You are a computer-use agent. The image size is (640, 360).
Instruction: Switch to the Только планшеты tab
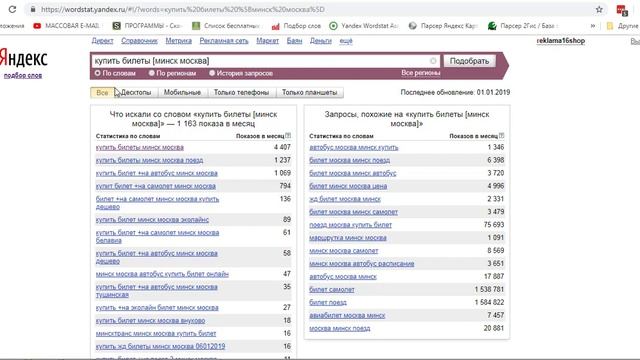pyautogui.click(x=309, y=93)
